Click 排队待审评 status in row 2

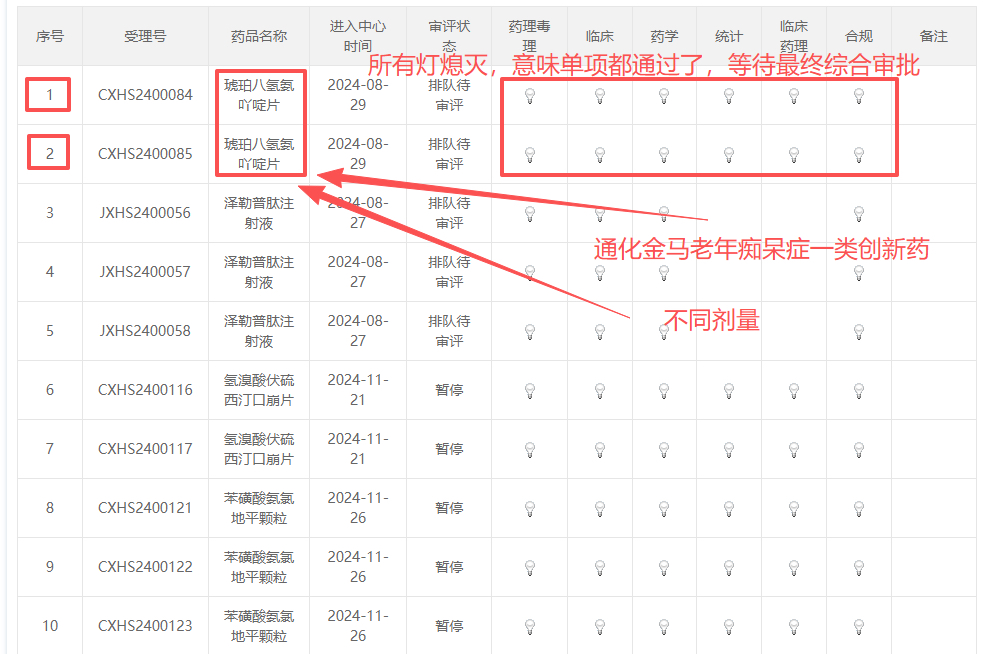449,154
